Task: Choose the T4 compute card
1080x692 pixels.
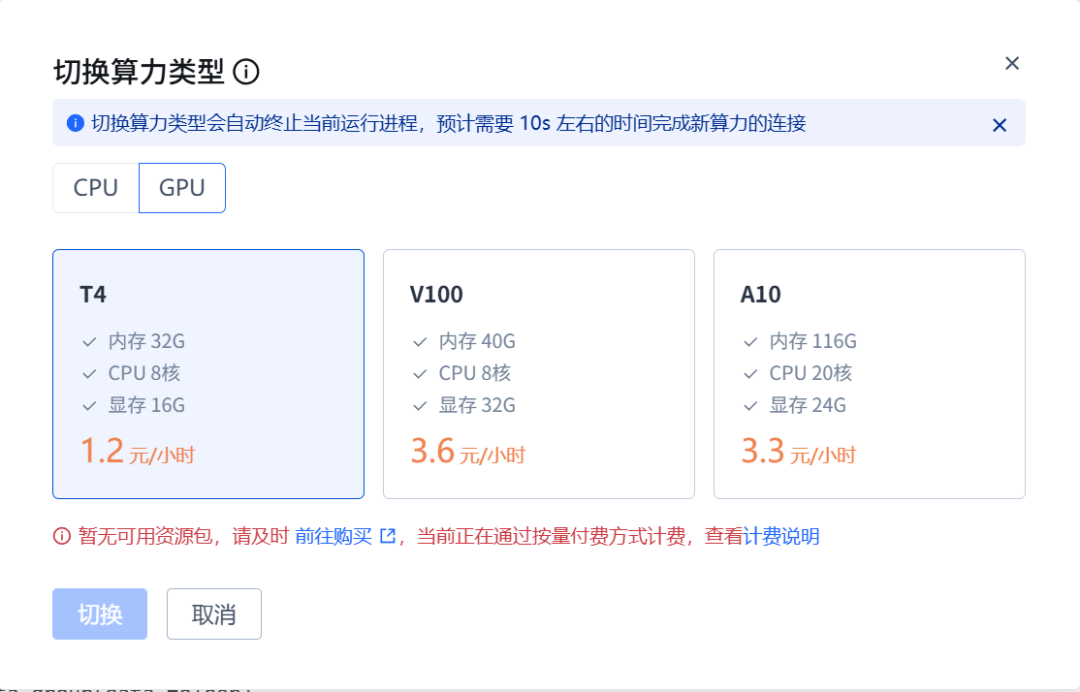Action: point(208,373)
